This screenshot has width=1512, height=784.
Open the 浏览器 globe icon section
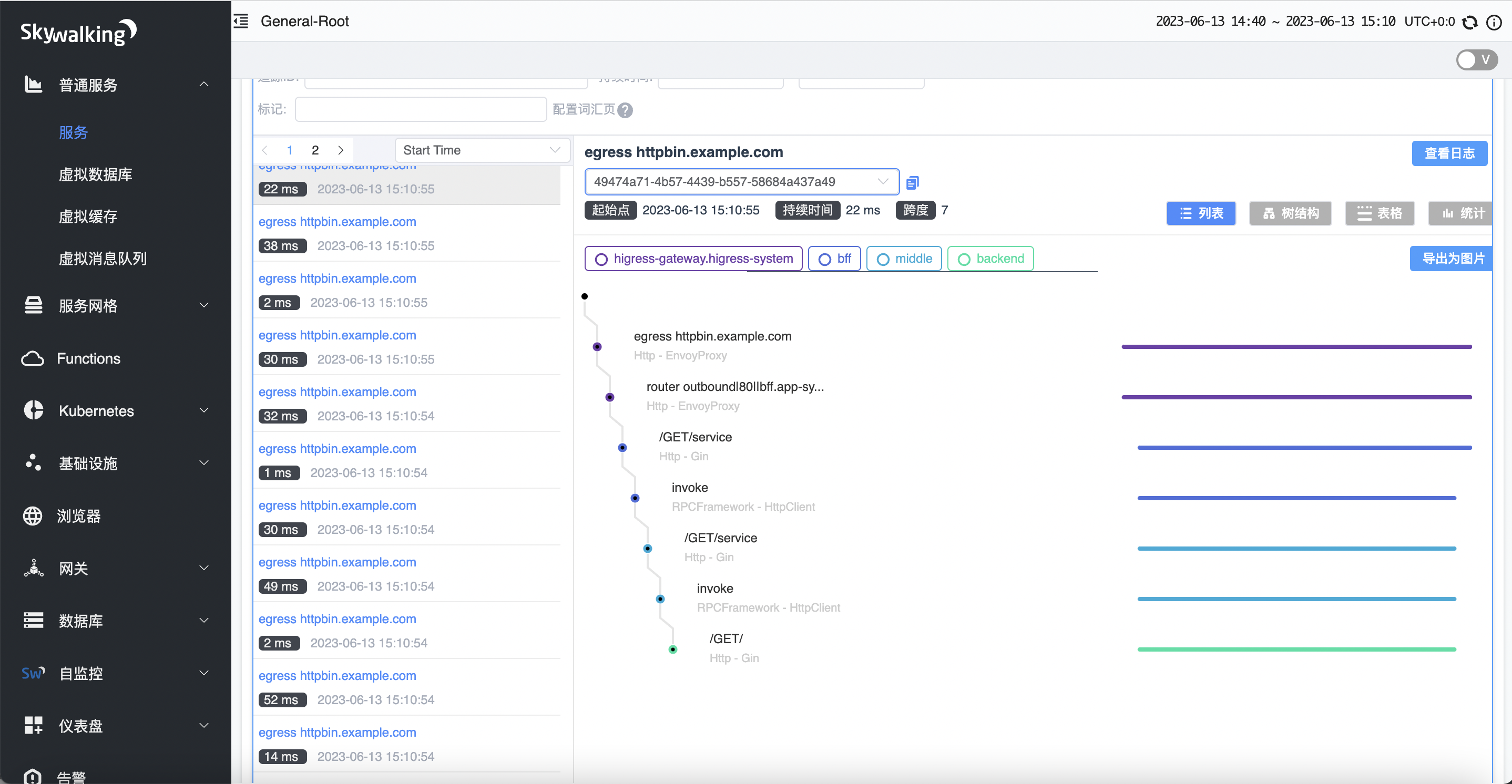[x=33, y=516]
